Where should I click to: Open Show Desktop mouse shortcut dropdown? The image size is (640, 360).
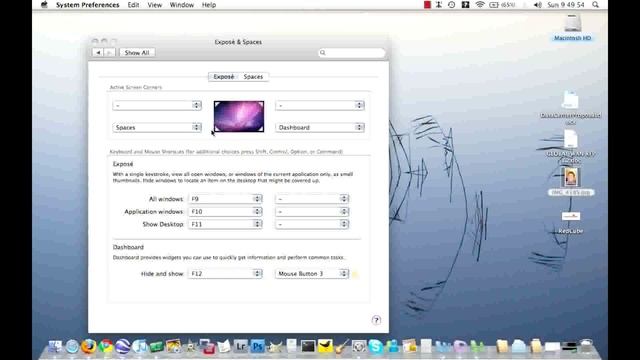(312, 224)
